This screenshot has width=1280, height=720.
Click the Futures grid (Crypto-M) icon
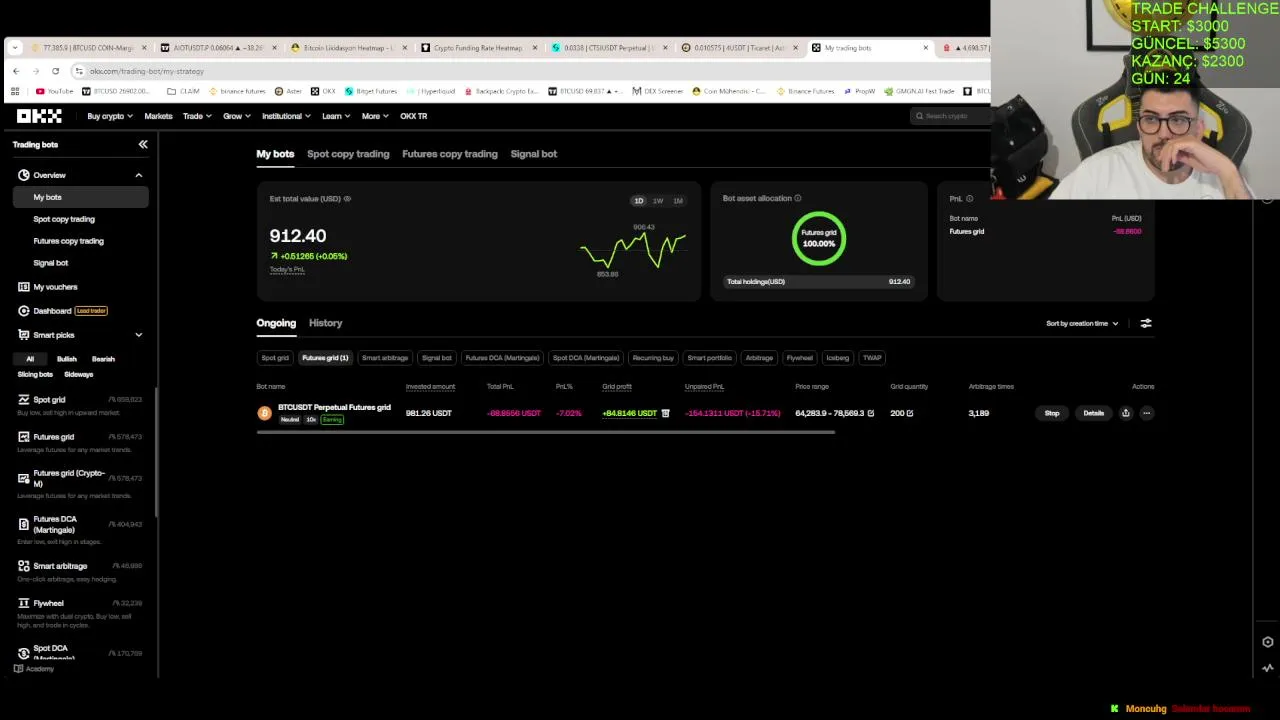click(23, 478)
